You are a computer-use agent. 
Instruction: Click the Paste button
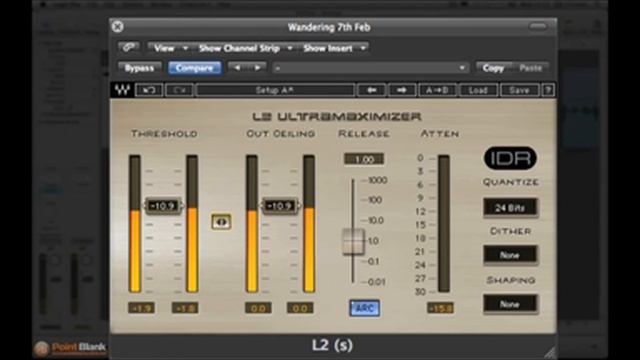[x=531, y=68]
